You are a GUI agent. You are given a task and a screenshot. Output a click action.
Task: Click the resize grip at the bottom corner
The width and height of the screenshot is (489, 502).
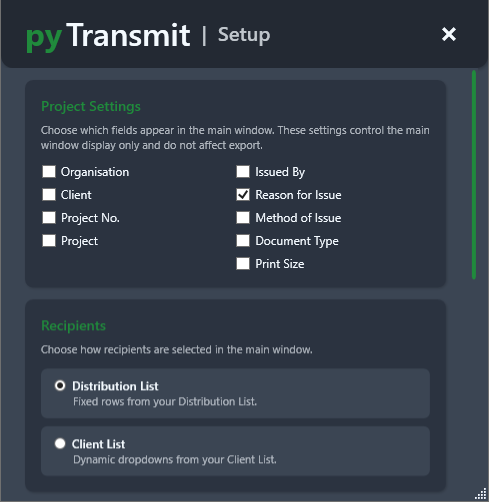coord(481,494)
